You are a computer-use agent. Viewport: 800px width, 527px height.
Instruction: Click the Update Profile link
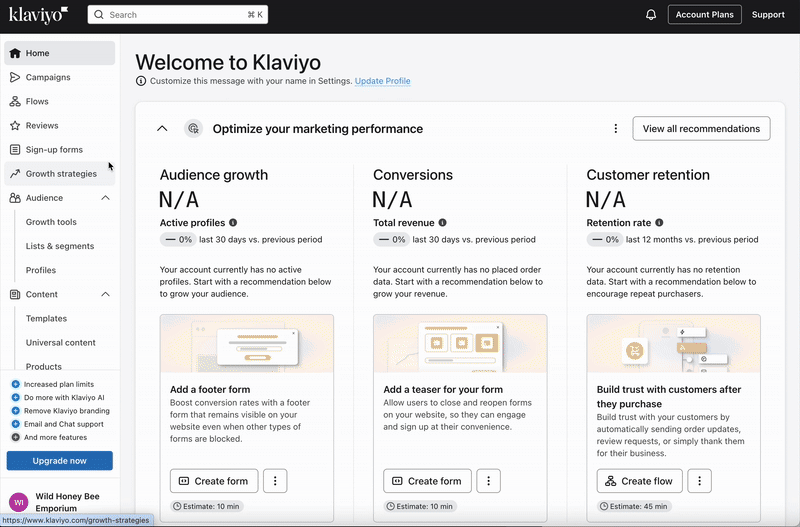coord(383,81)
